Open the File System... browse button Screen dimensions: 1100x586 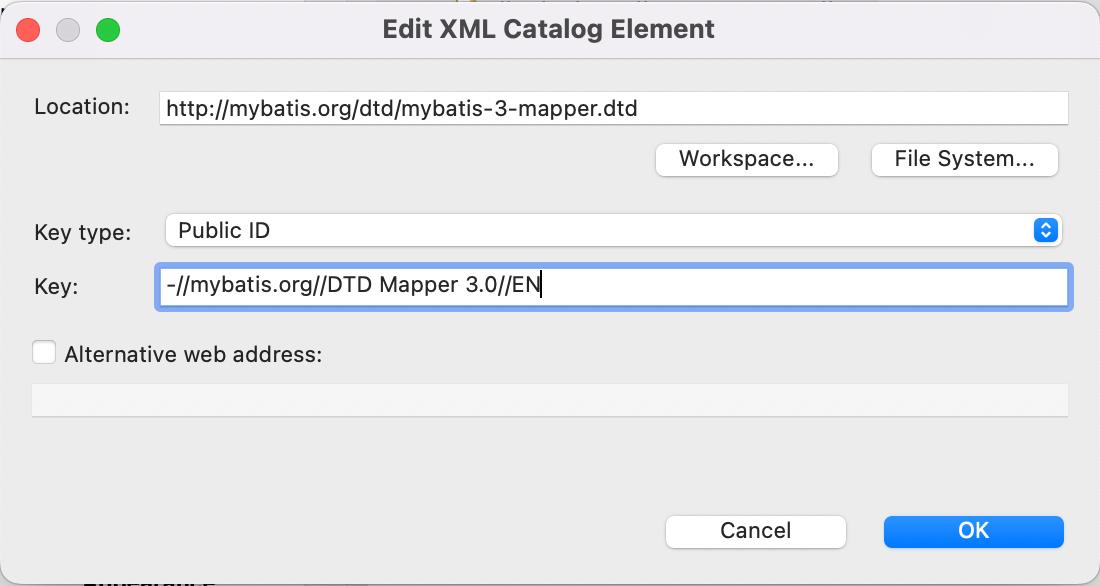click(964, 159)
